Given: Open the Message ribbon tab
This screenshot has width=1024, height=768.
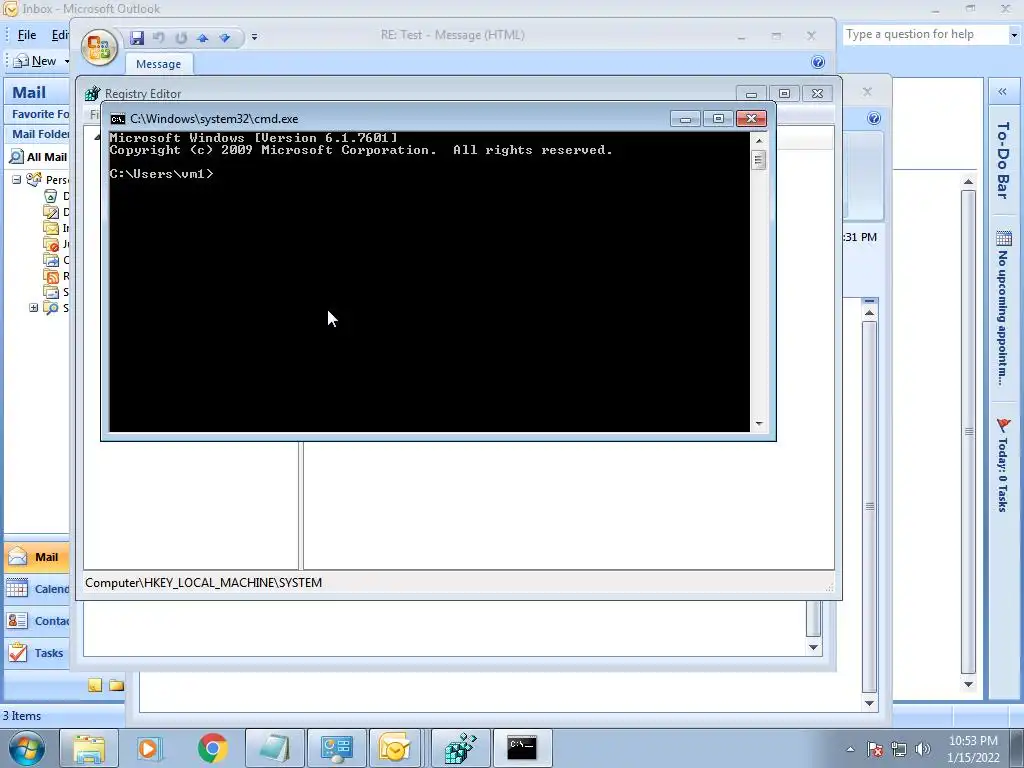Looking at the screenshot, I should click(159, 64).
